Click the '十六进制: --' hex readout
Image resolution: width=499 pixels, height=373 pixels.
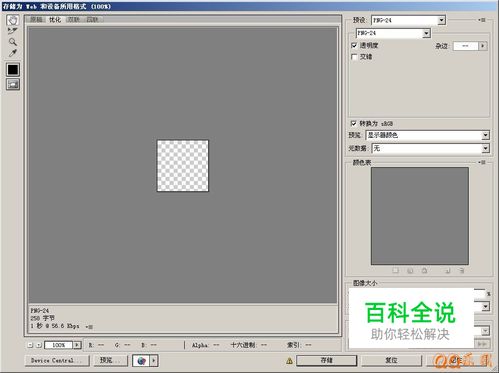point(249,345)
